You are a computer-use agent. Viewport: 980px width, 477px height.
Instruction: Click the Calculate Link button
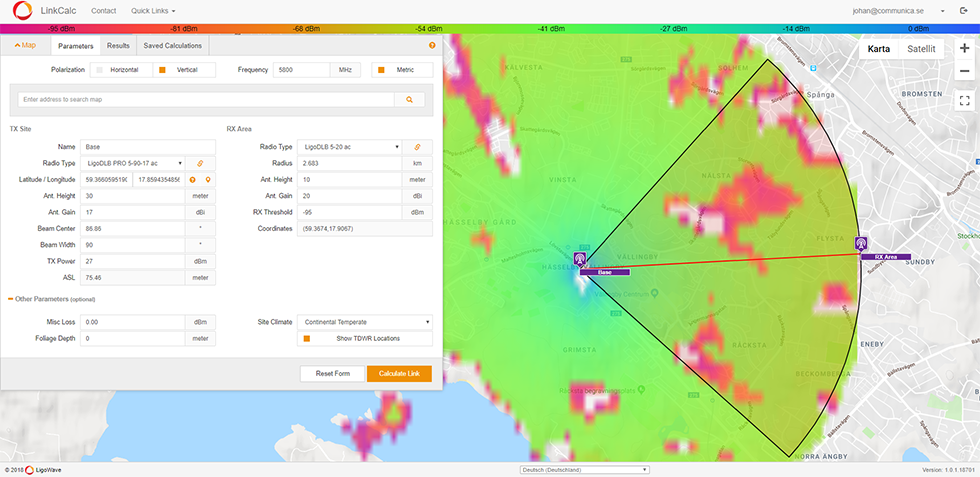pyautogui.click(x=399, y=374)
